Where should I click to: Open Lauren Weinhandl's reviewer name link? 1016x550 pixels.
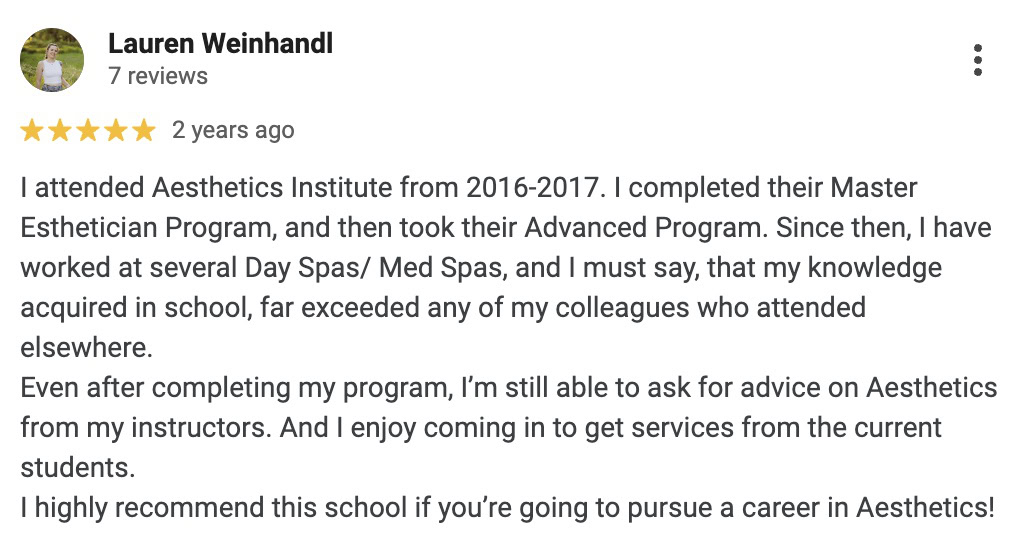pos(220,44)
